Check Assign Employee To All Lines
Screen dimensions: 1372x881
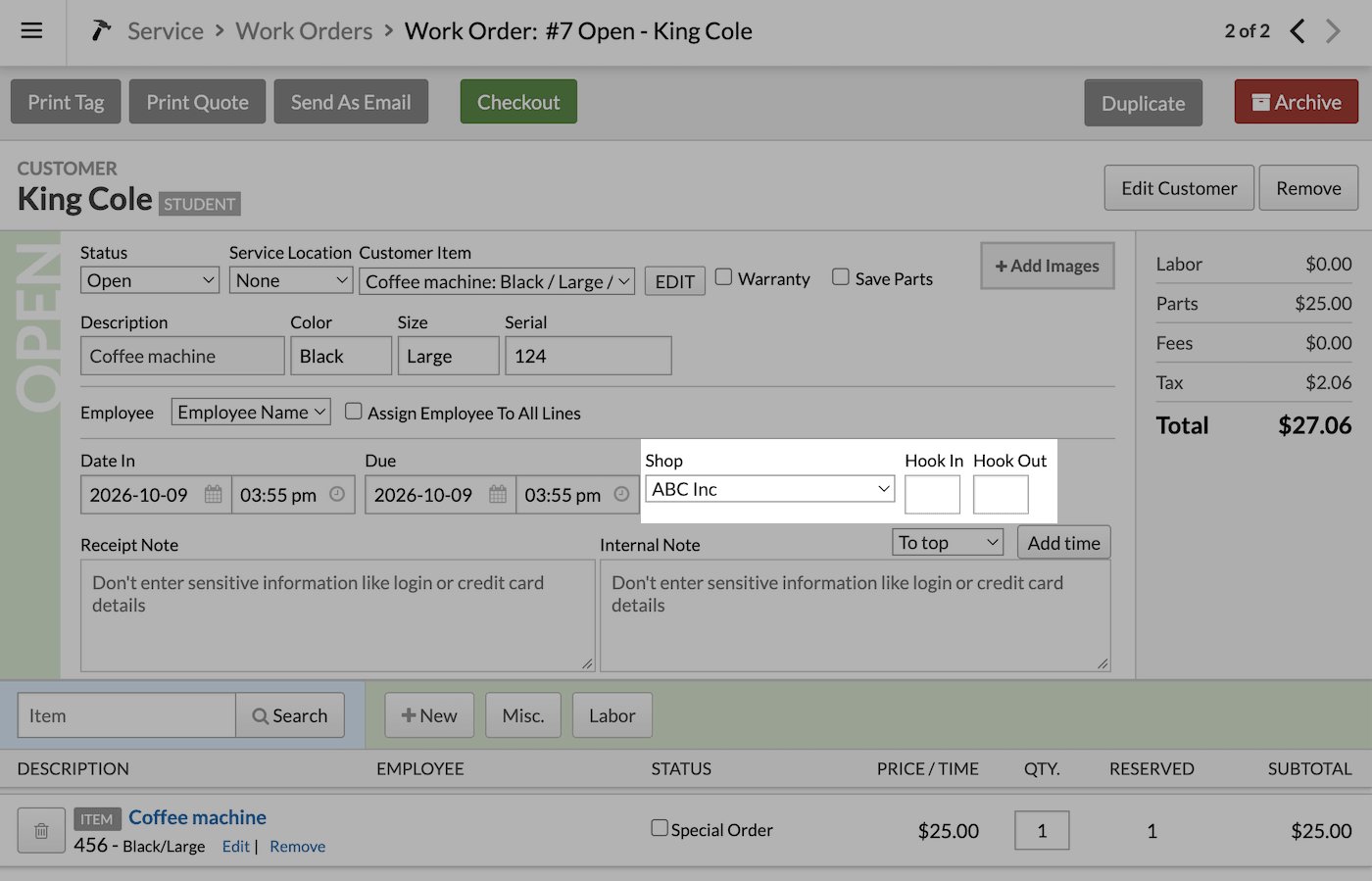[354, 412]
